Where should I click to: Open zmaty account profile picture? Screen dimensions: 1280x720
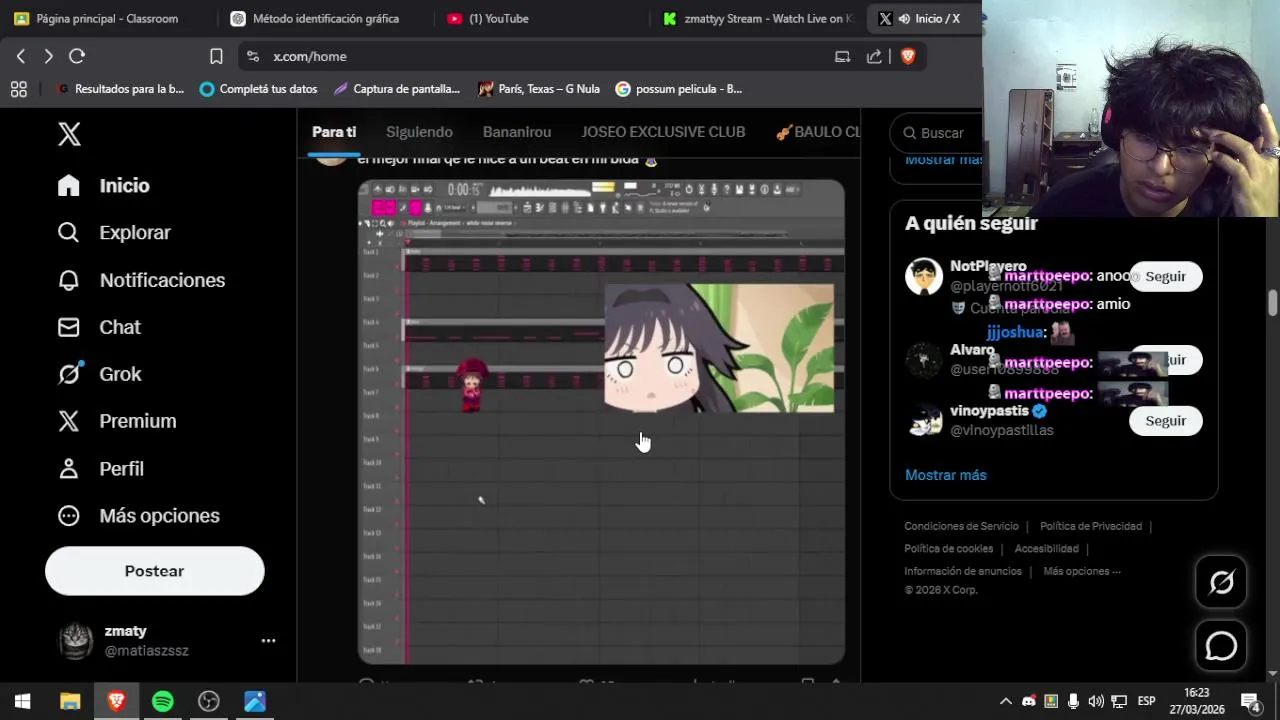coord(76,641)
